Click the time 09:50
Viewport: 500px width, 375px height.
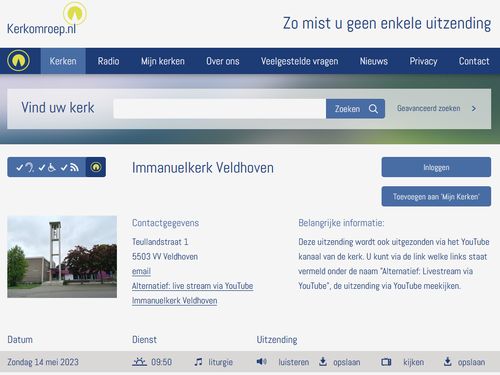click(x=161, y=362)
